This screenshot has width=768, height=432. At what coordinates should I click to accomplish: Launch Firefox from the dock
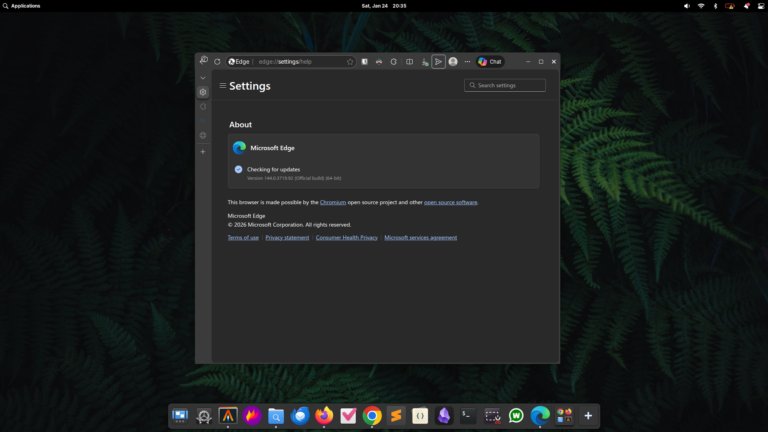coord(324,415)
